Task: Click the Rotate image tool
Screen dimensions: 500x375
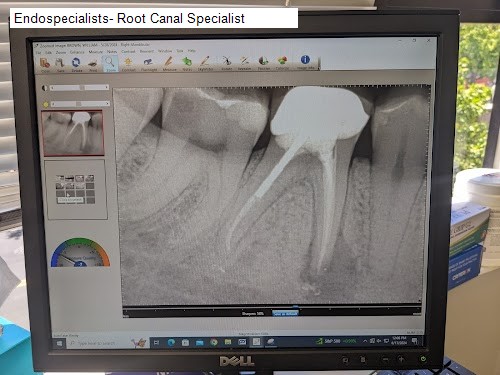Action: coord(227,63)
